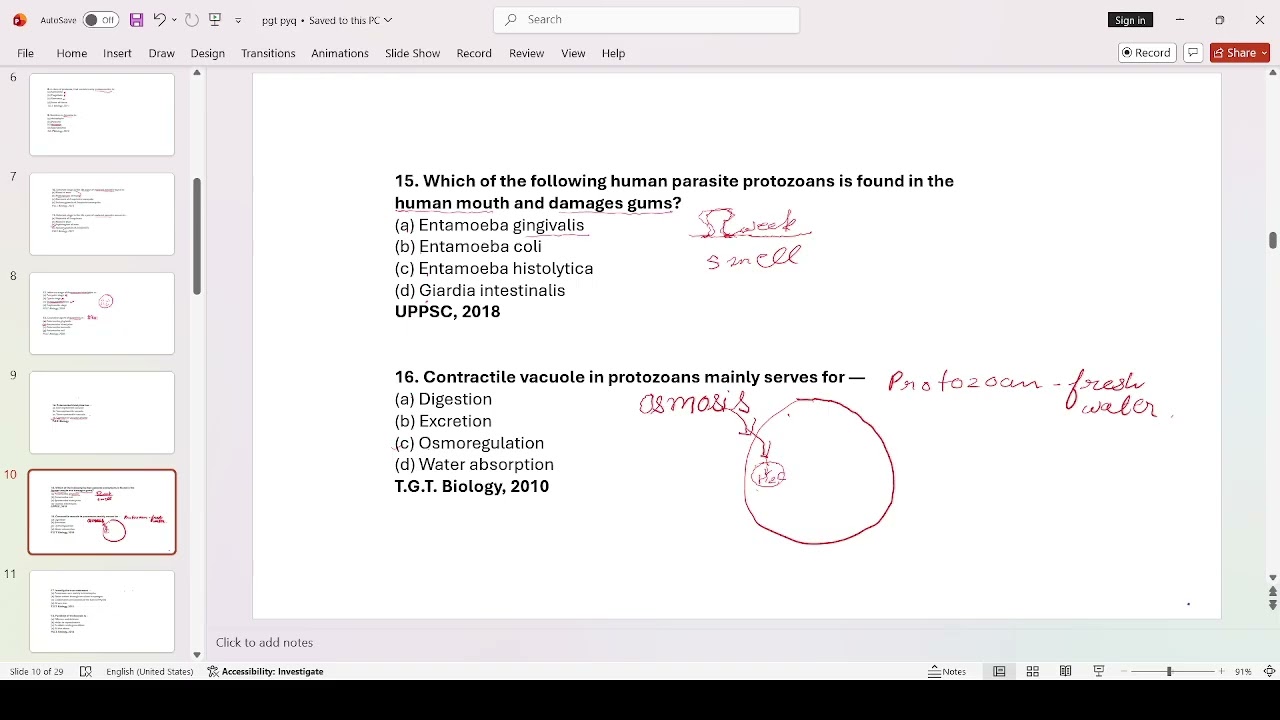Switch to Slide Sorter view

(1032, 671)
